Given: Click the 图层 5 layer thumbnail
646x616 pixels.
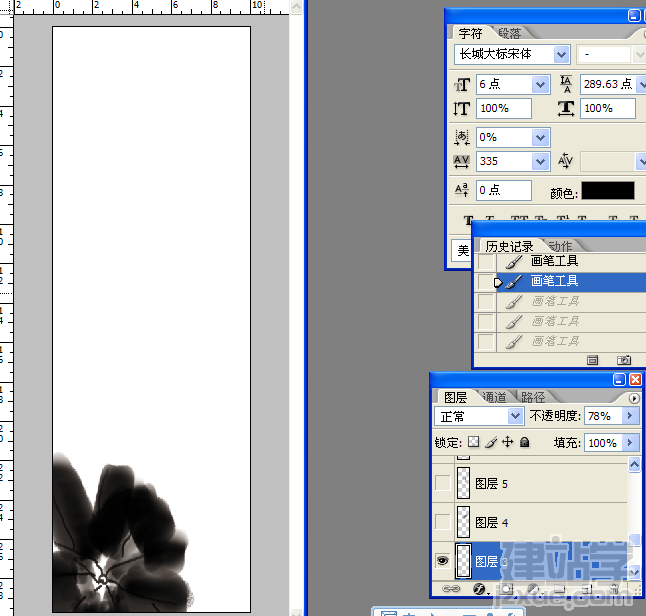Looking at the screenshot, I should tap(463, 483).
